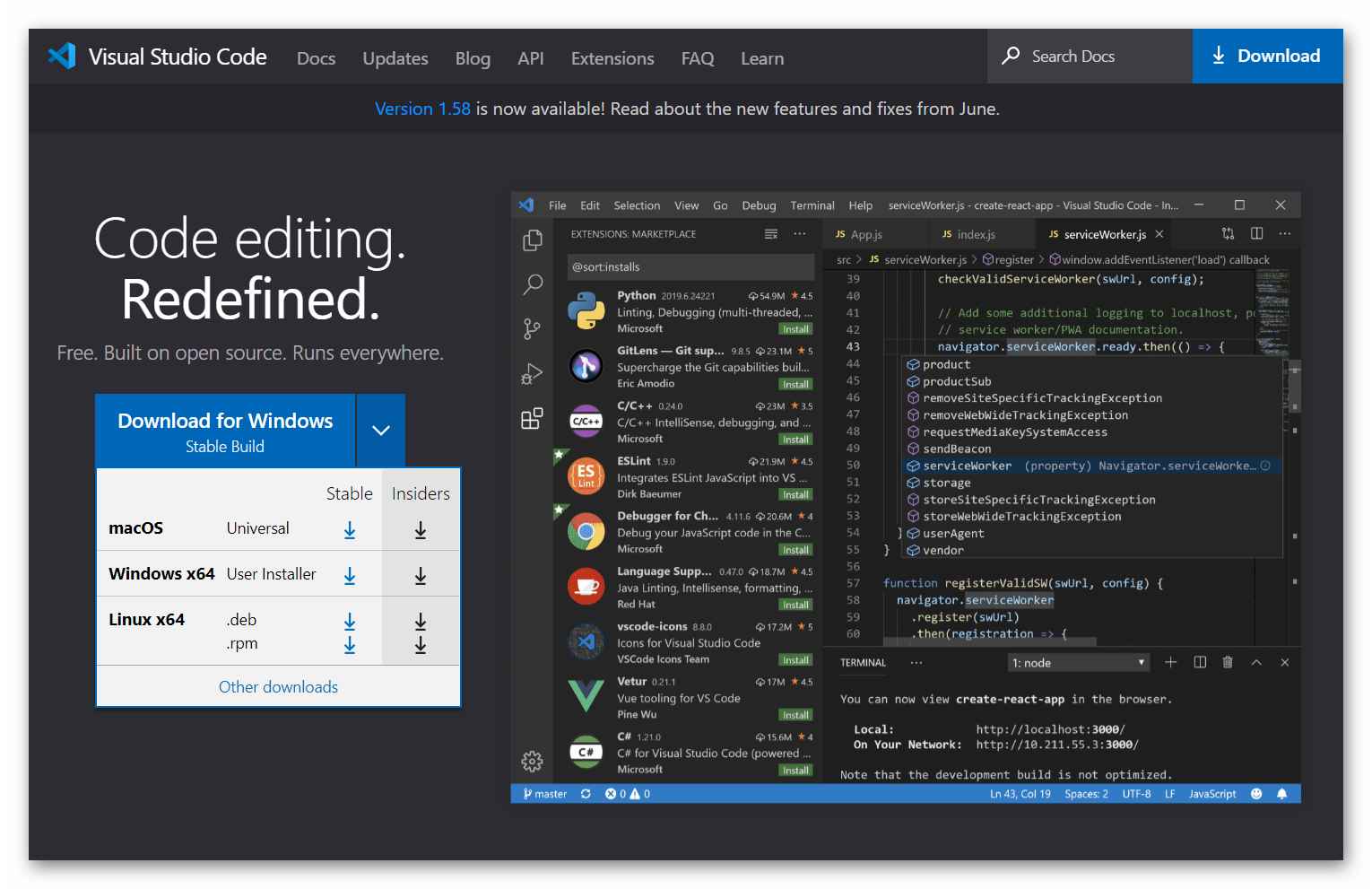Download Windows x64 User Installer stable
Image resolution: width=1372 pixels, height=889 pixels.
[x=350, y=576]
